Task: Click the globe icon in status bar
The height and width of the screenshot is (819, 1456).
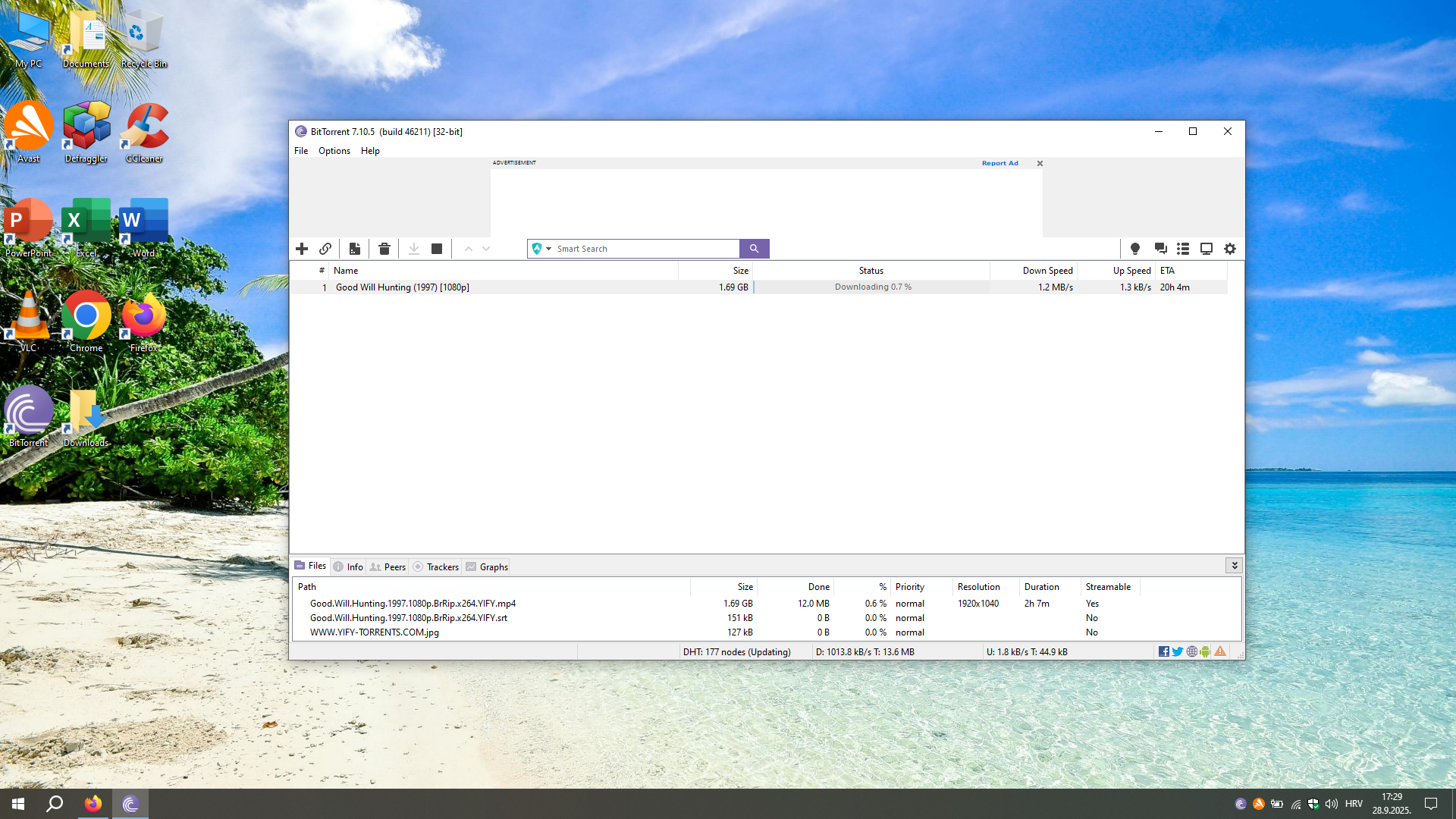Action: click(1192, 651)
